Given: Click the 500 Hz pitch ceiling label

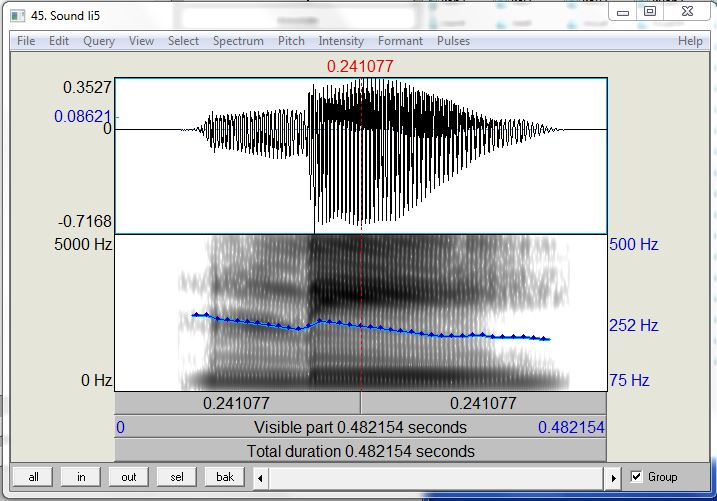Looking at the screenshot, I should [634, 245].
